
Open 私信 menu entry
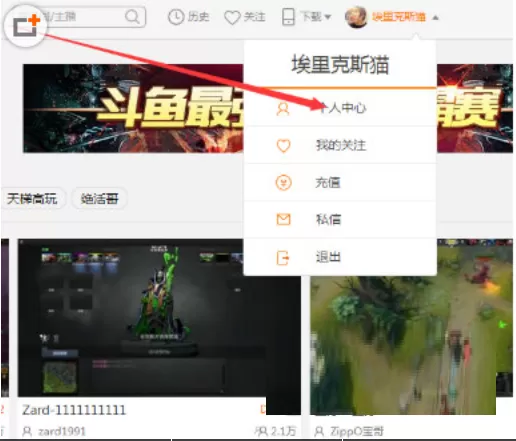click(x=340, y=220)
